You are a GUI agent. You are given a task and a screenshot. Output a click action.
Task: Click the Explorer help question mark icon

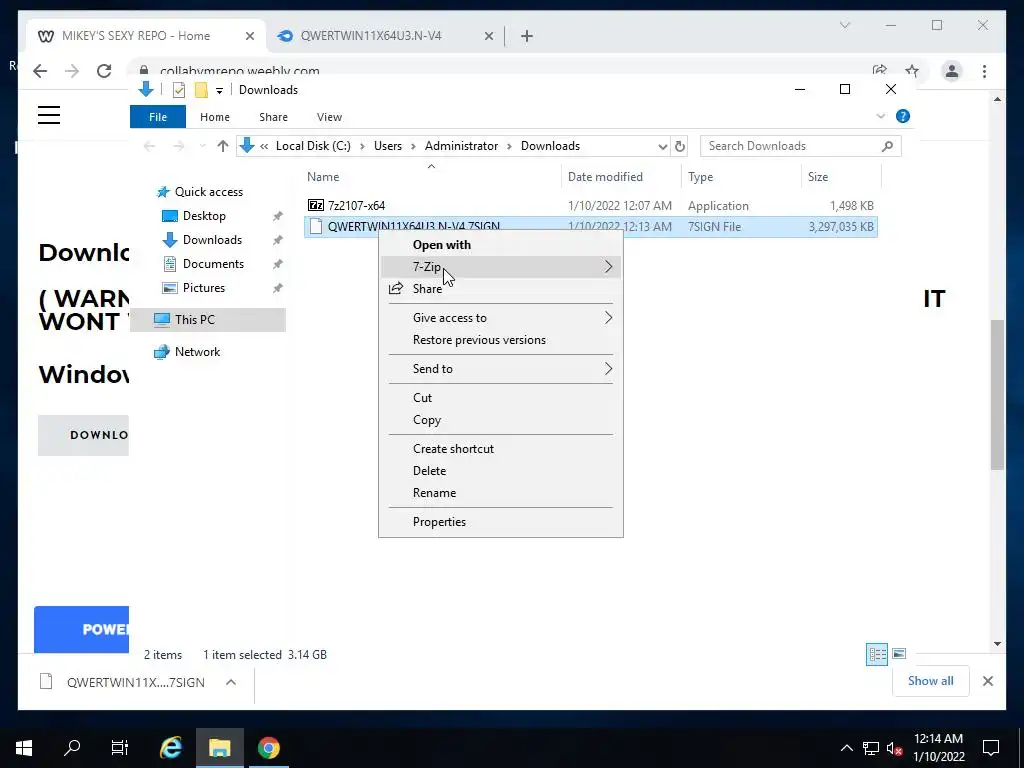(903, 116)
